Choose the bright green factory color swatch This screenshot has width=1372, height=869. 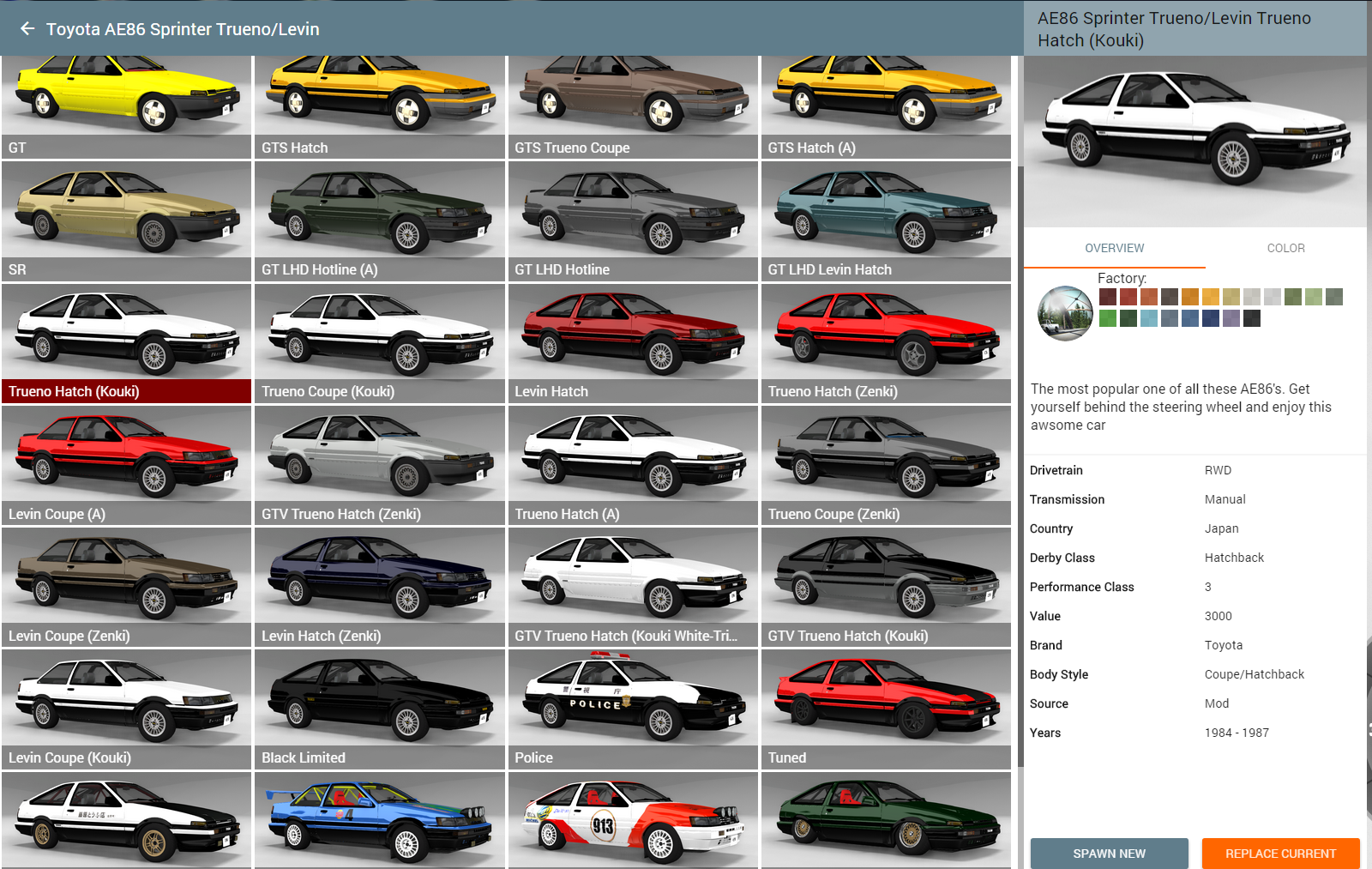[x=1108, y=318]
